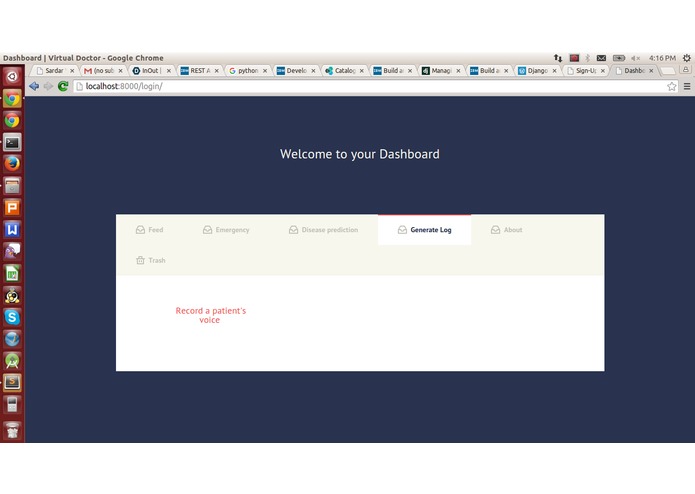Switch to the Catalog browser tab

344,70
